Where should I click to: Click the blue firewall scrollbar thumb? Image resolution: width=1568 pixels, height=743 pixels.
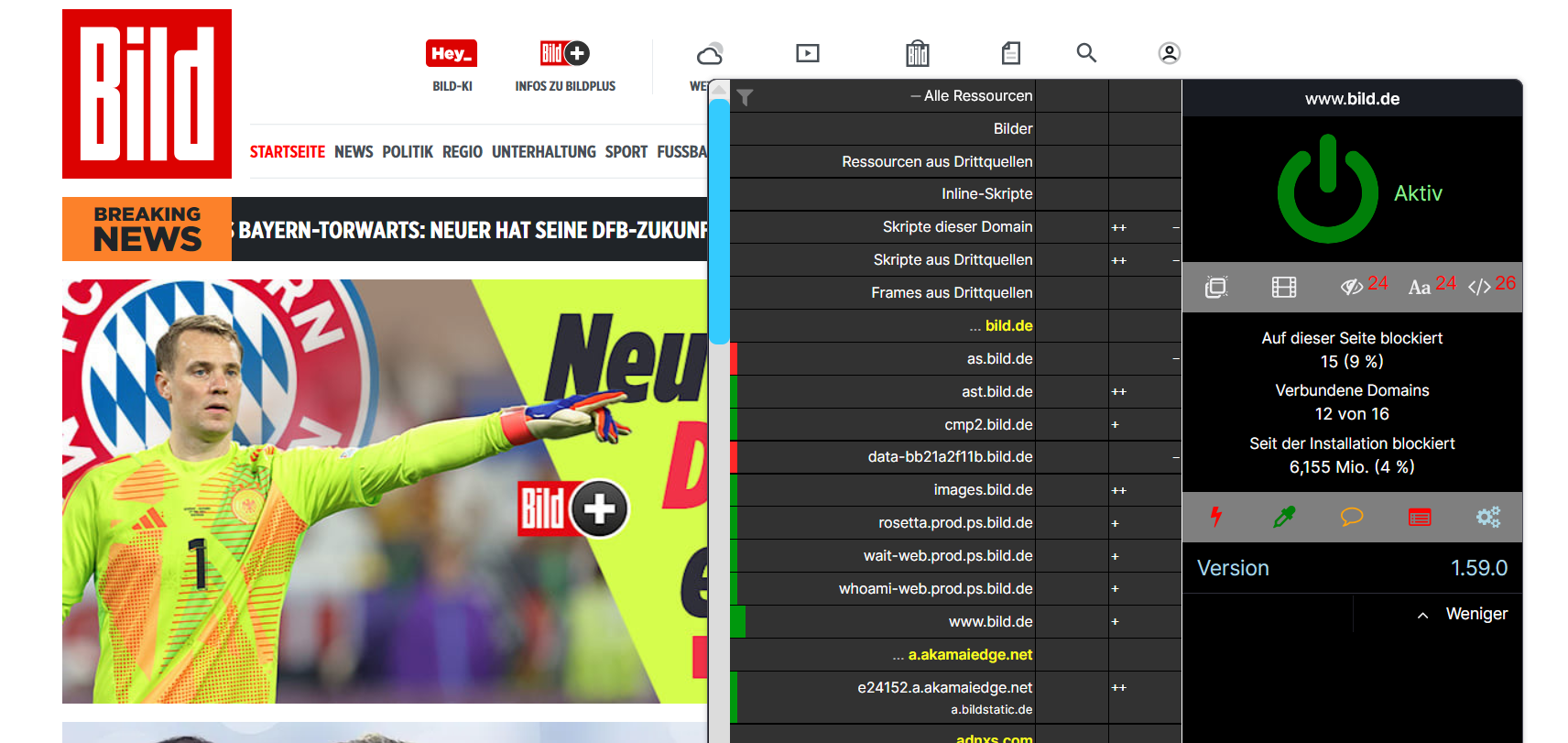point(720,220)
